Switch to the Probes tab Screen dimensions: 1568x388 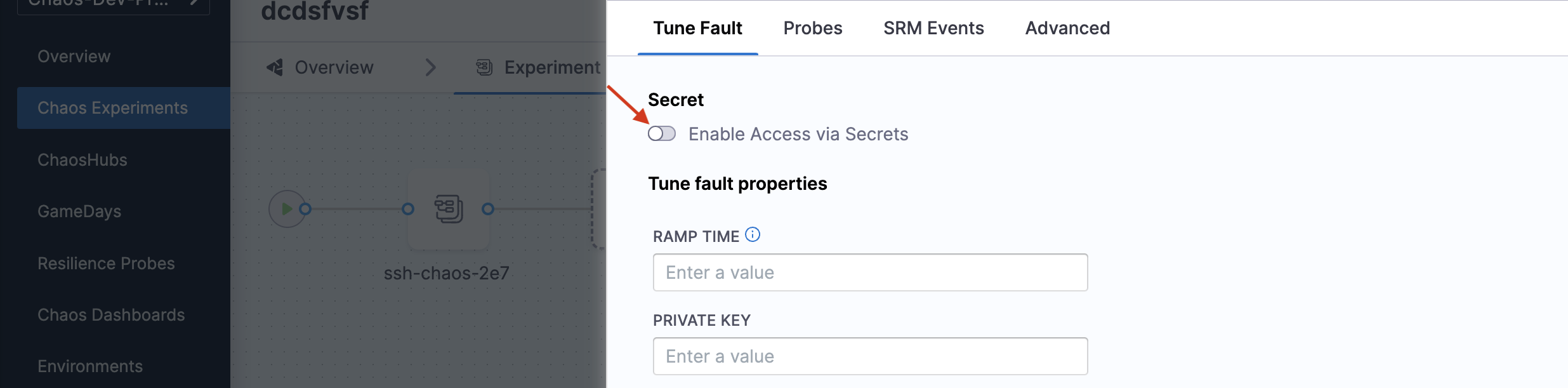812,28
